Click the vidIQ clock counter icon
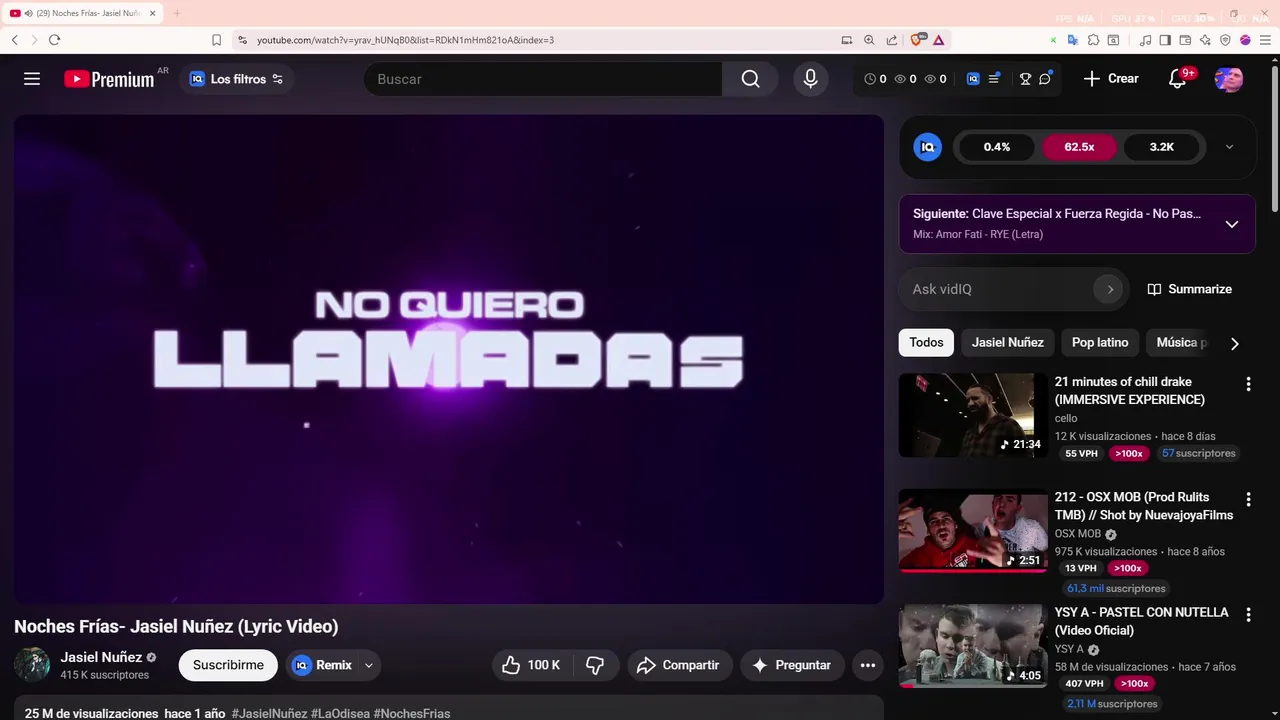Image resolution: width=1280 pixels, height=720 pixels. (x=869, y=79)
